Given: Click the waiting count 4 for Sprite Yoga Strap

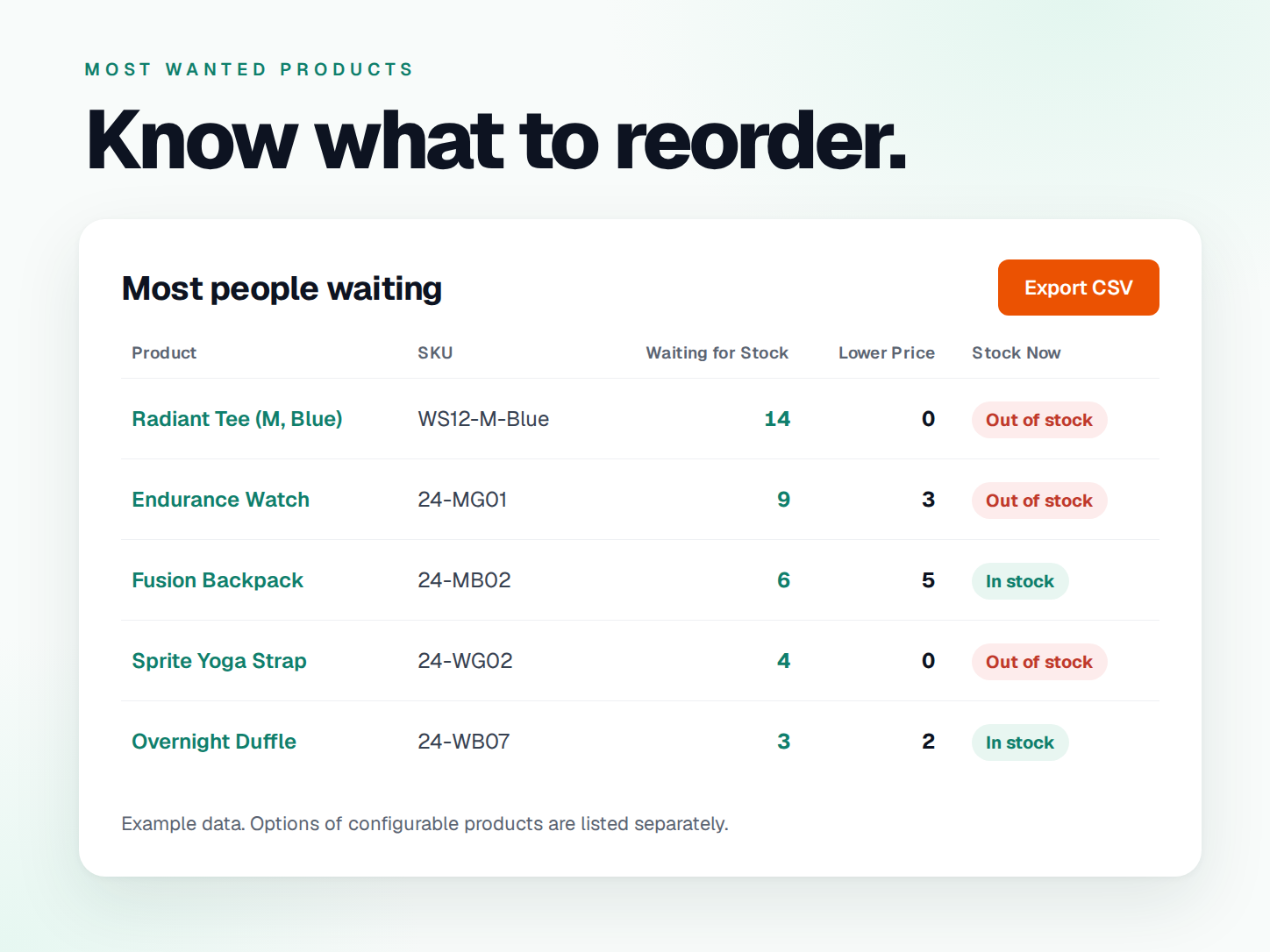Looking at the screenshot, I should click(783, 661).
